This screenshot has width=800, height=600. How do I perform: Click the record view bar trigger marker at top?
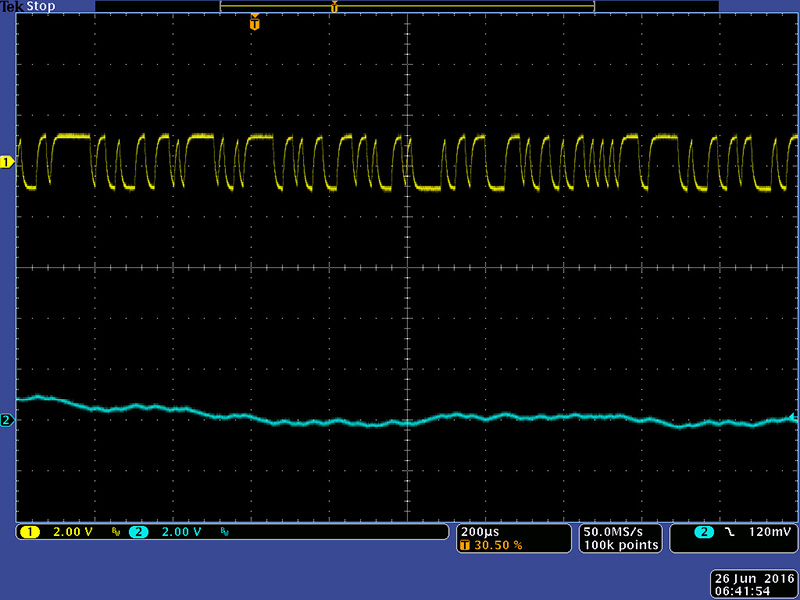pos(334,7)
